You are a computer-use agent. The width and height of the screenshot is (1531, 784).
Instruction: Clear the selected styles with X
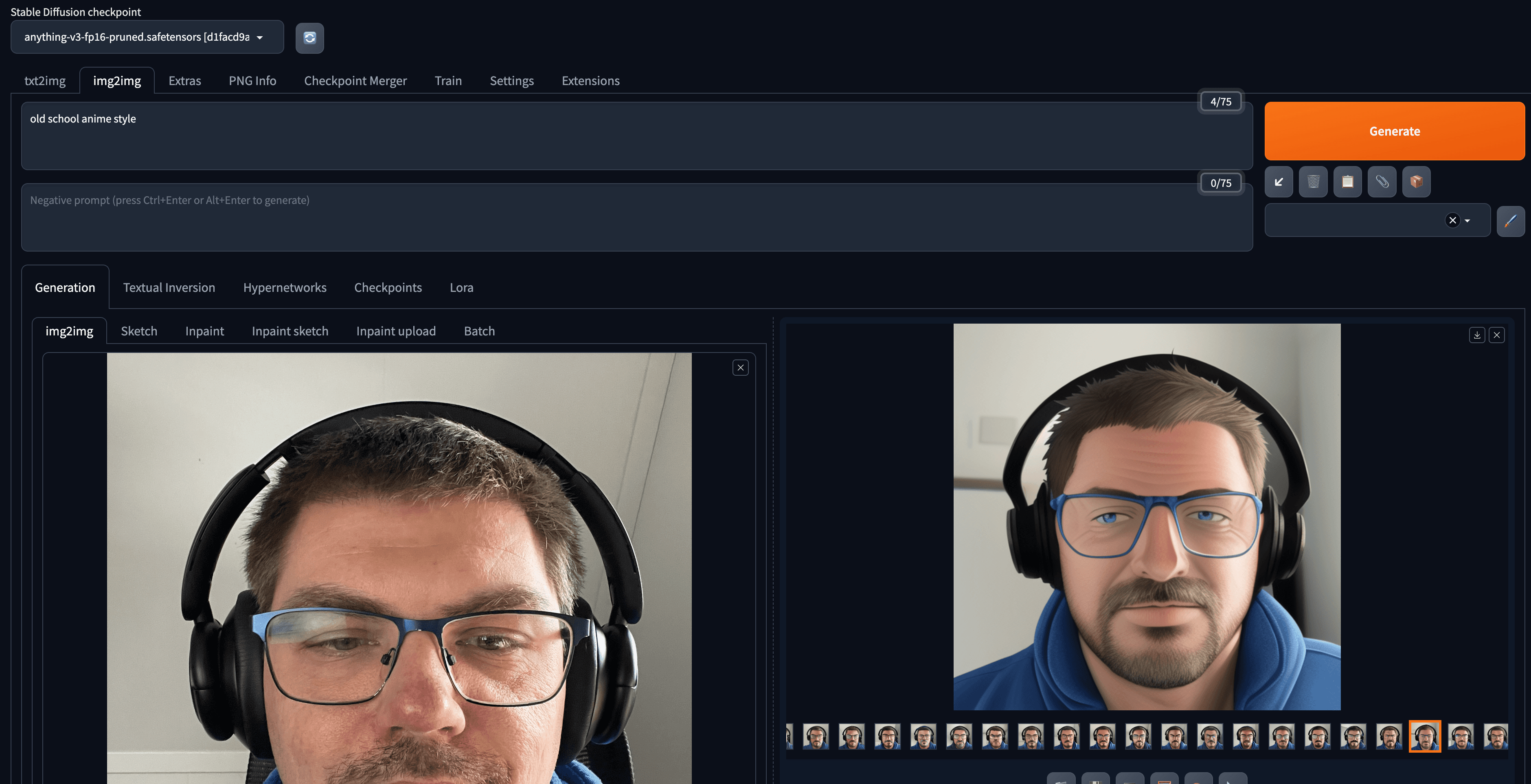point(1452,220)
